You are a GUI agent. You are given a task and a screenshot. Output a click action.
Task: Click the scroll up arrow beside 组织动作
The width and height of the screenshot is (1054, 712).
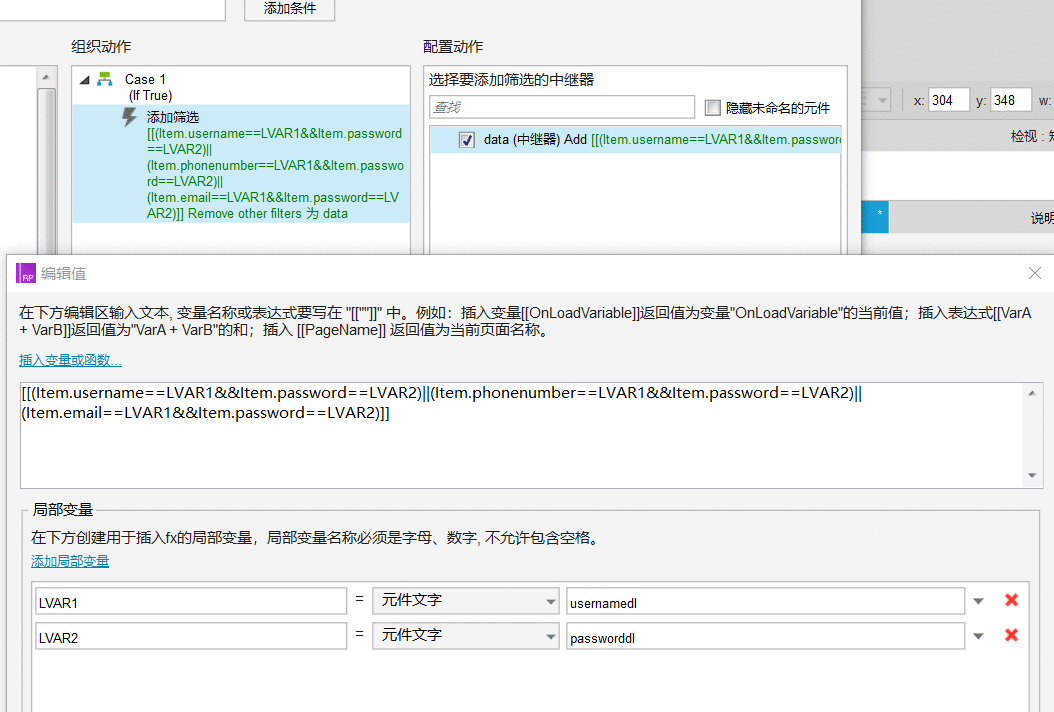(x=46, y=77)
